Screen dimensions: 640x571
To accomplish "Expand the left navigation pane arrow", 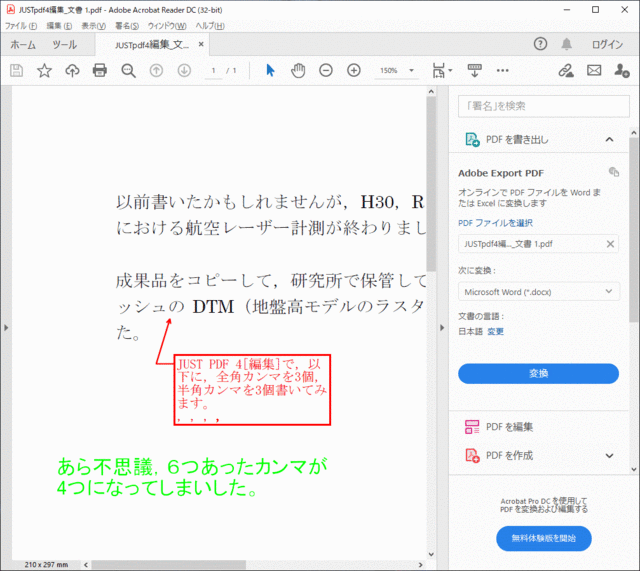I will click(6, 328).
